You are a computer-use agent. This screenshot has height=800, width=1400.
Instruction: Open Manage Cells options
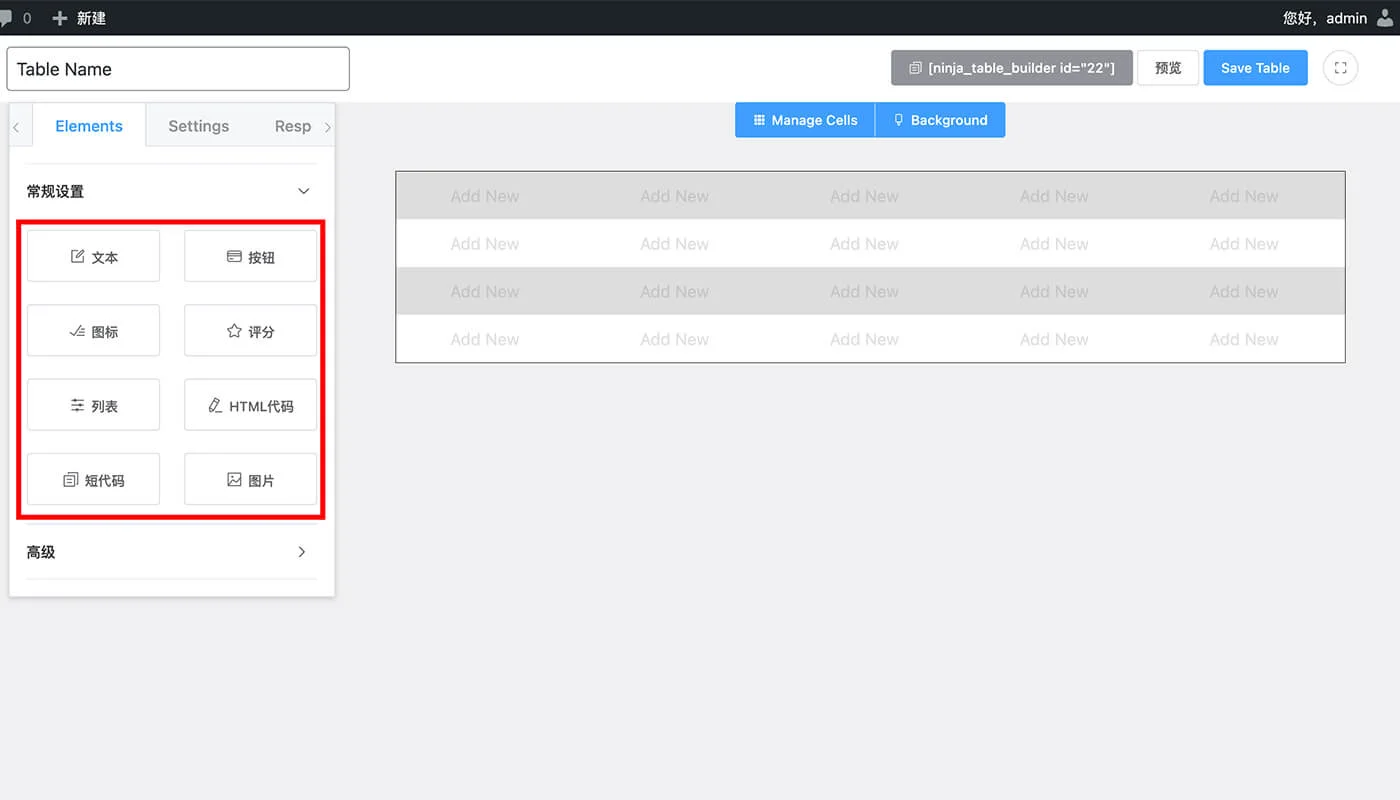pos(805,120)
